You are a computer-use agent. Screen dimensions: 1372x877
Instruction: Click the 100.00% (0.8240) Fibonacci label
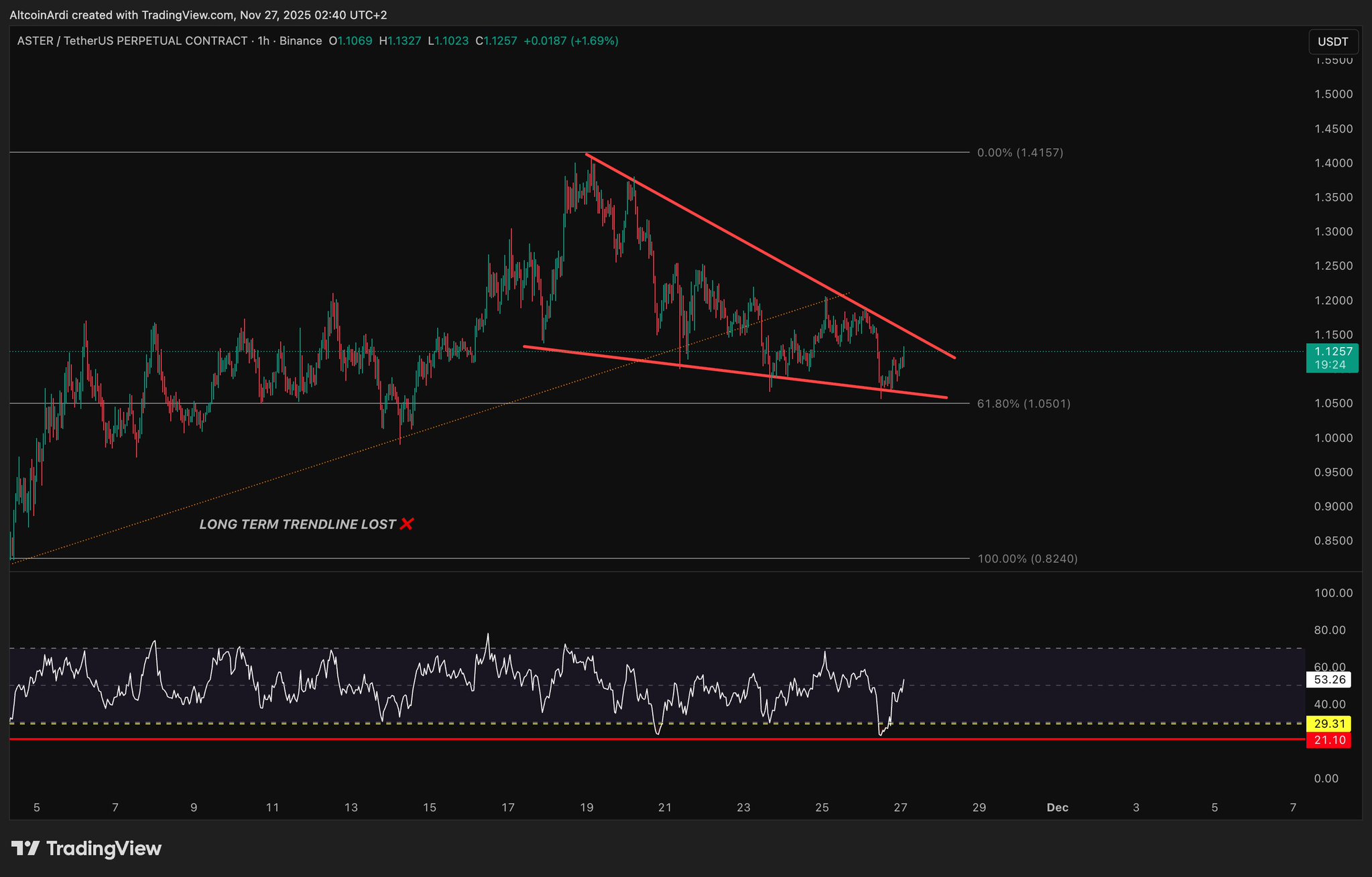pyautogui.click(x=1027, y=558)
